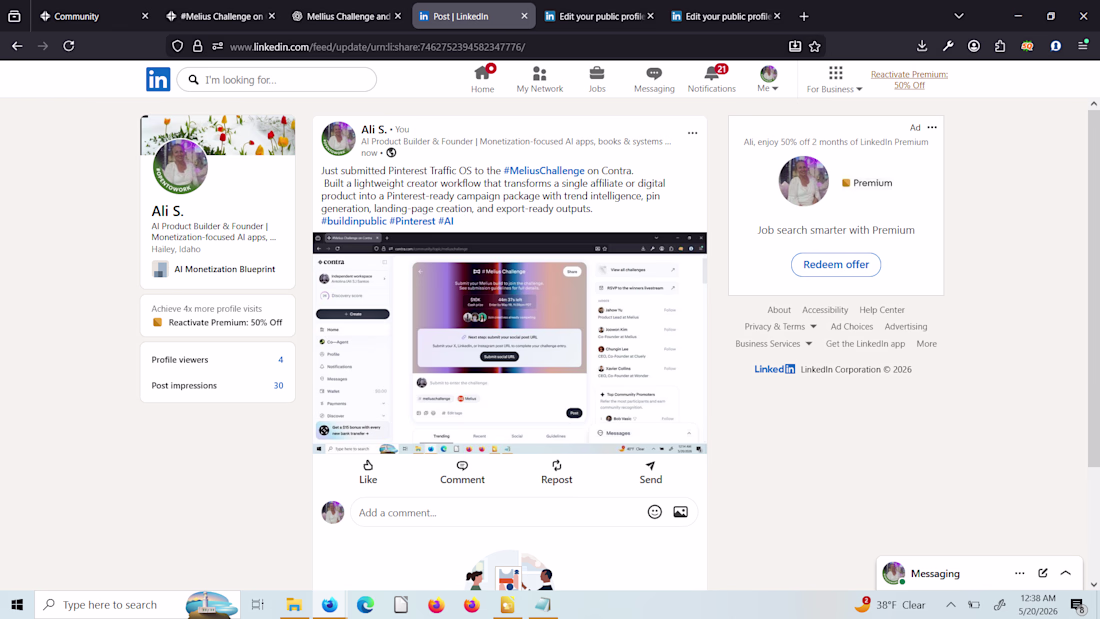Image resolution: width=1100 pixels, height=619 pixels.
Task: Open the emoji picker in comment box
Action: click(655, 512)
